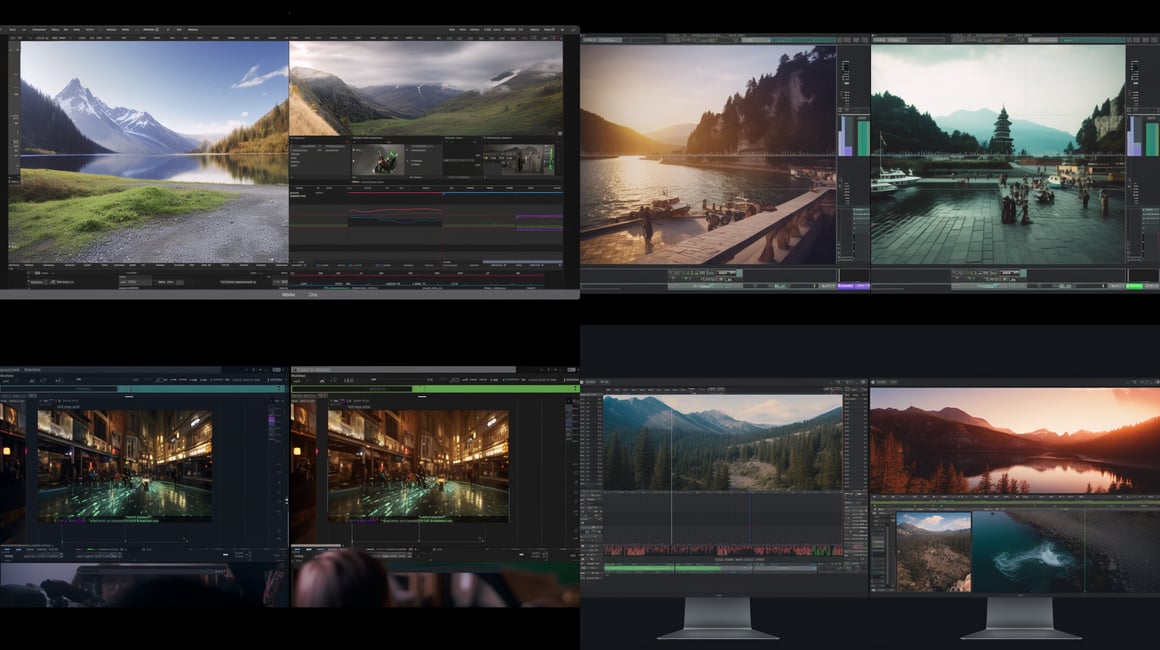This screenshot has height=650, width=1160.
Task: Select the cloudy green valley preview viewer
Action: [x=425, y=88]
